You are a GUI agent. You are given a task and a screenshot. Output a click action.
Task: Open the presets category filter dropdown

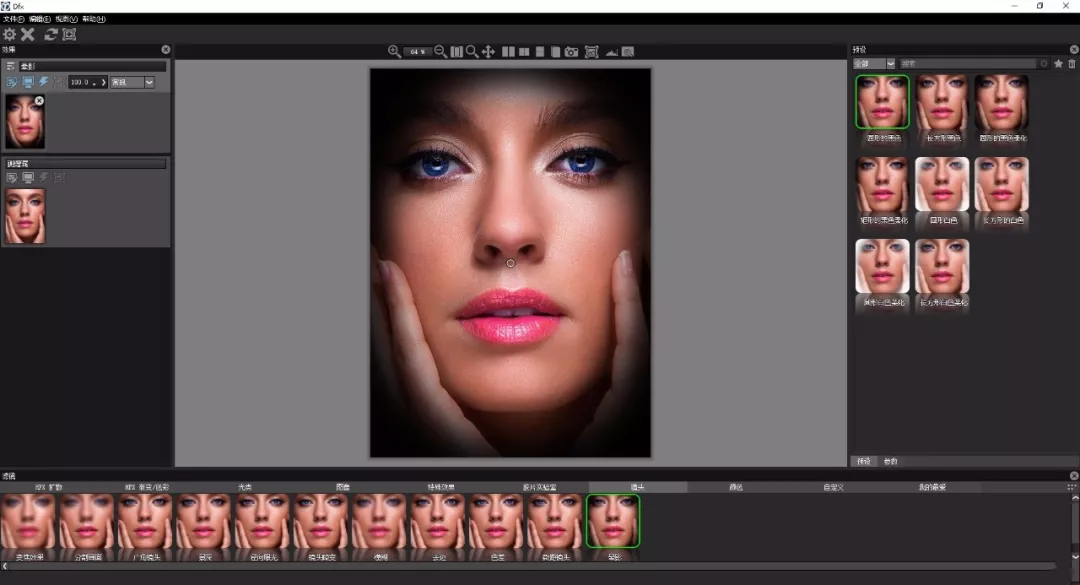(x=873, y=63)
